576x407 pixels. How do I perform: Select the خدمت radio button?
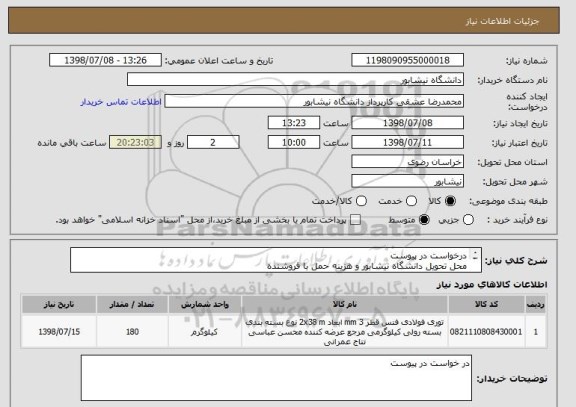[411, 201]
